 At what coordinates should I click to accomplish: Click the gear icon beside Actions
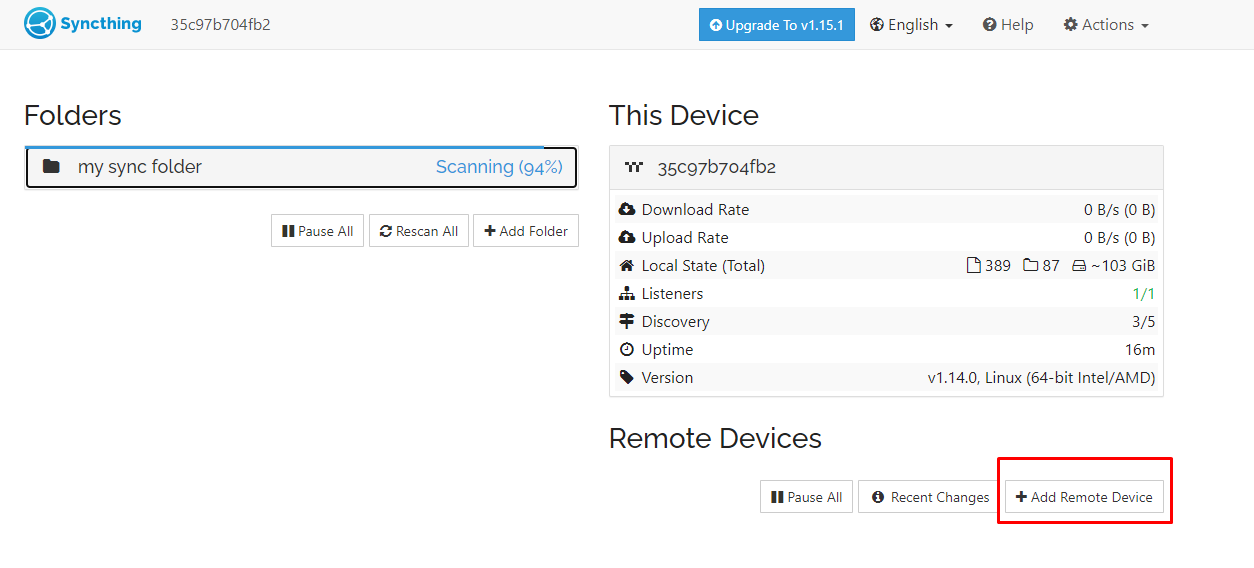click(x=1070, y=25)
